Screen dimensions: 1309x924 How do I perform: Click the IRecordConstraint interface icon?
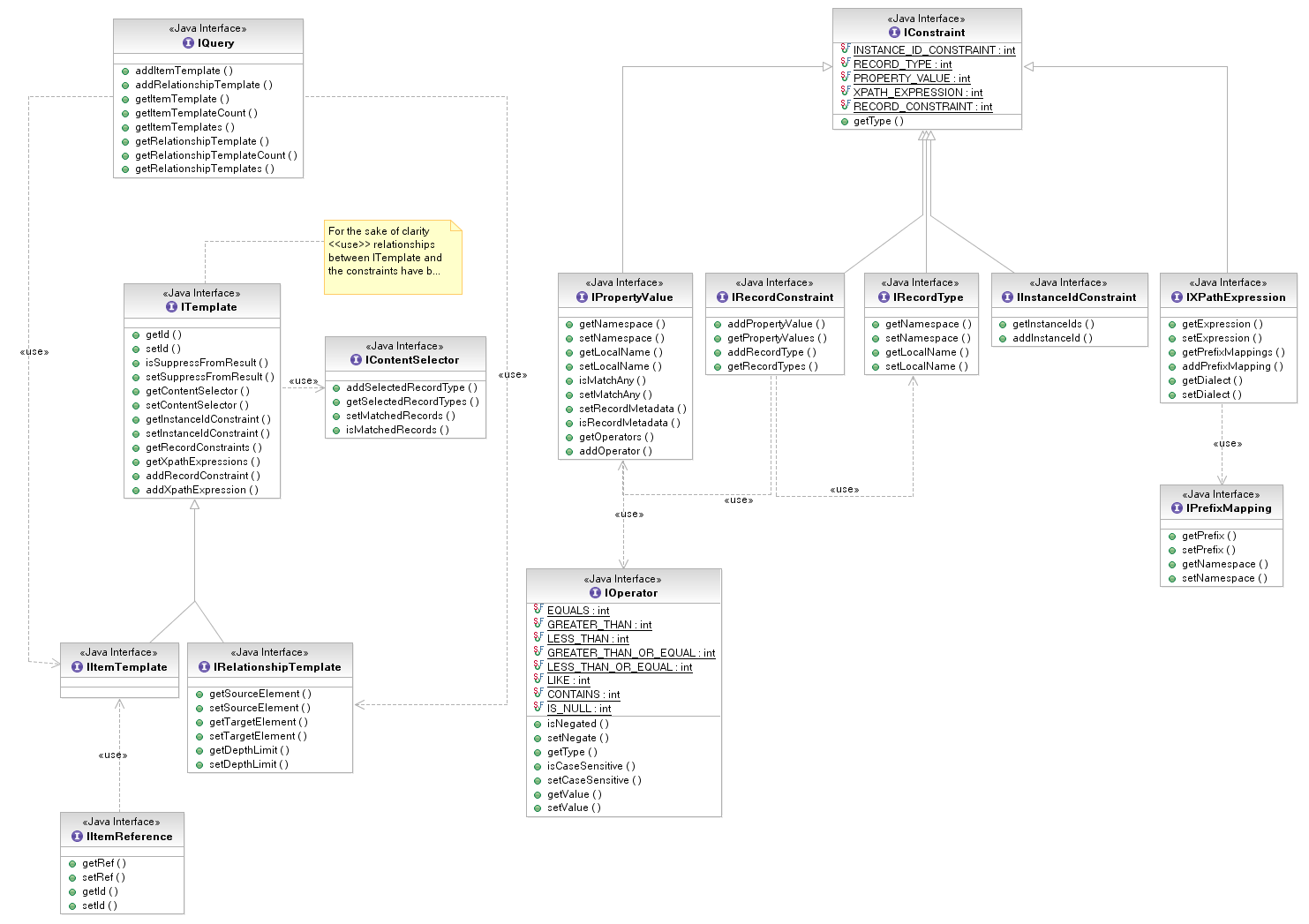[x=722, y=297]
